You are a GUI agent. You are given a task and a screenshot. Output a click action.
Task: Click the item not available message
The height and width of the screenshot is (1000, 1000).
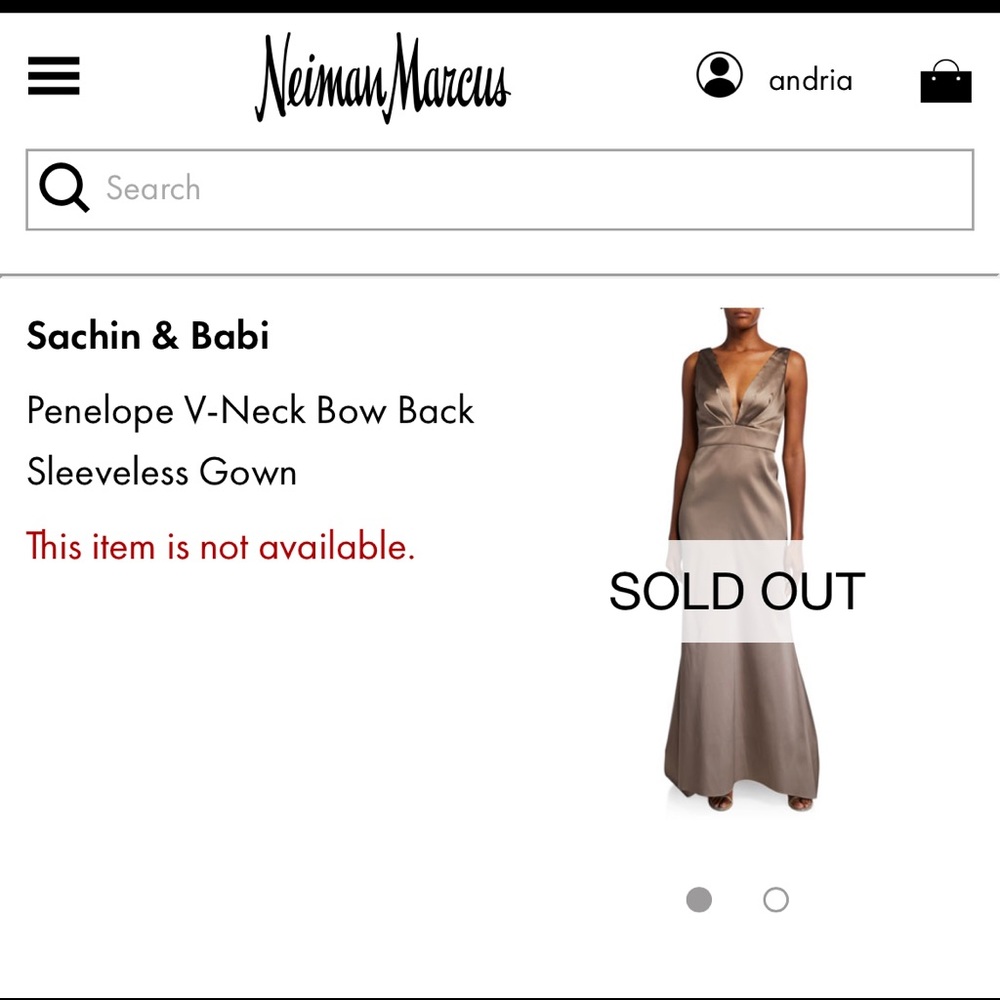pos(221,547)
